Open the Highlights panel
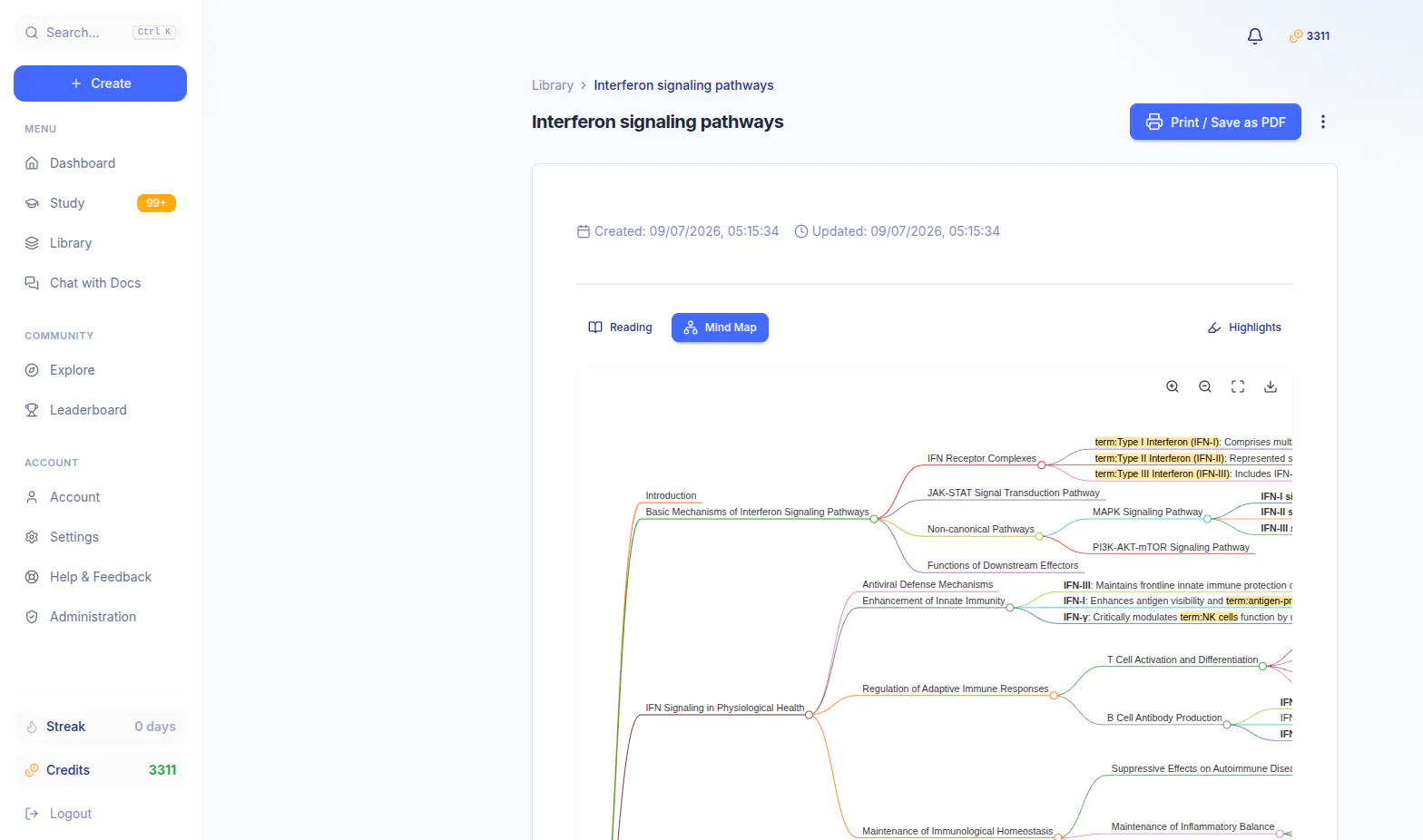This screenshot has width=1423, height=840. pyautogui.click(x=1244, y=327)
